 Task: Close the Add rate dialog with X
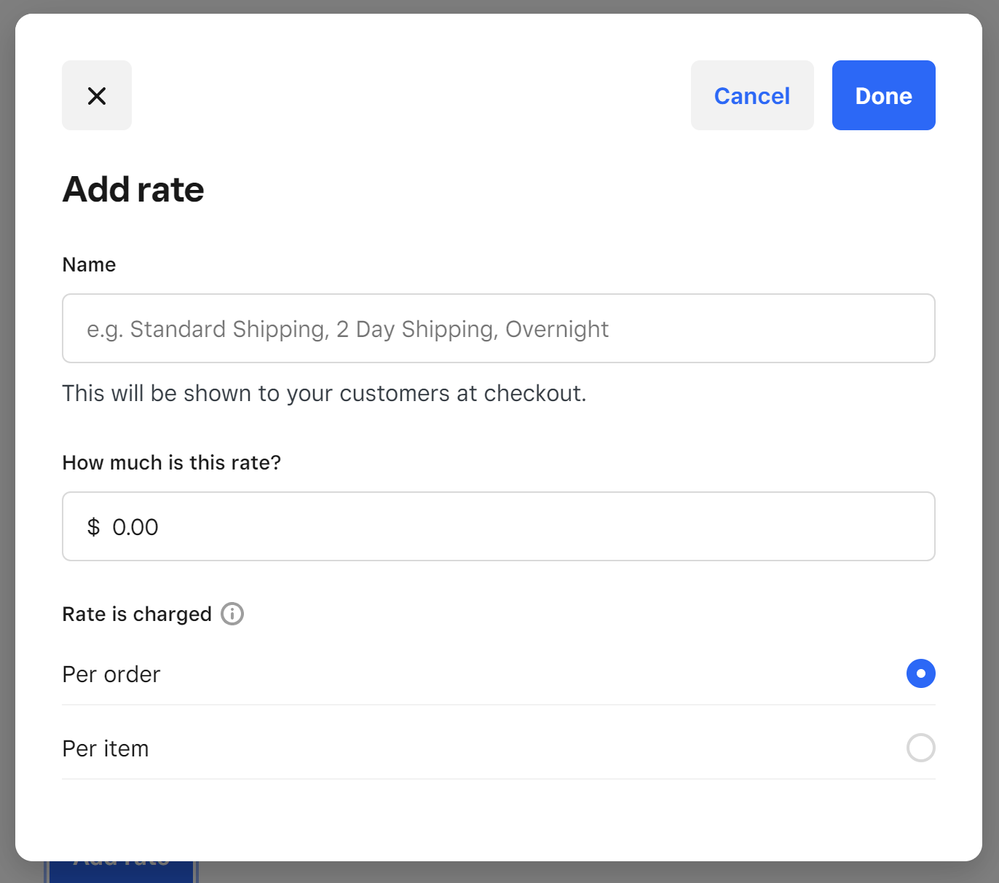point(97,96)
